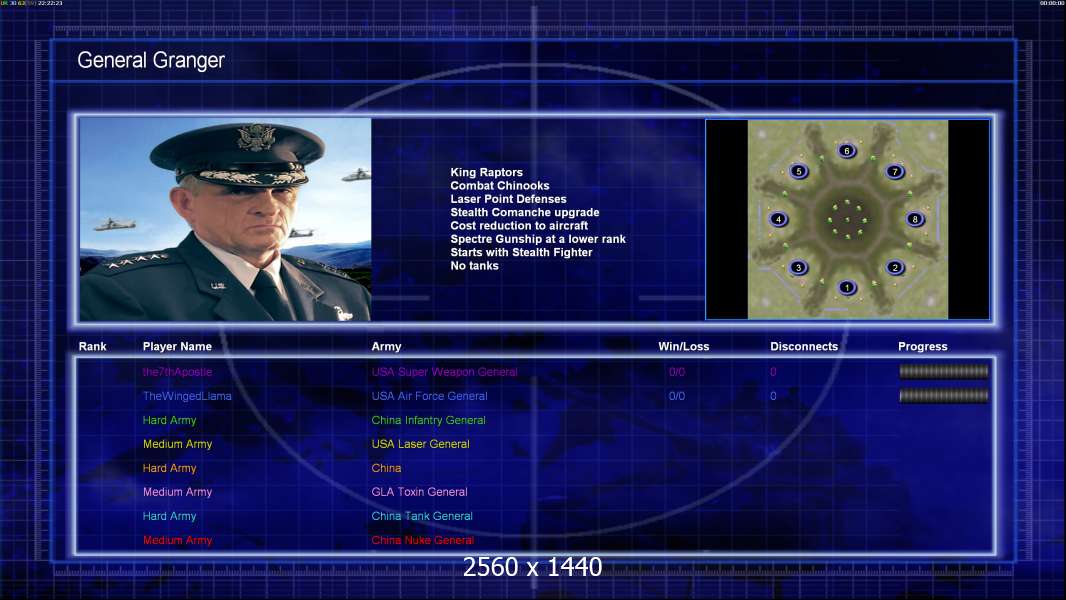Image resolution: width=1066 pixels, height=600 pixels.
Task: Select start position 4 marker
Action: [x=778, y=219]
